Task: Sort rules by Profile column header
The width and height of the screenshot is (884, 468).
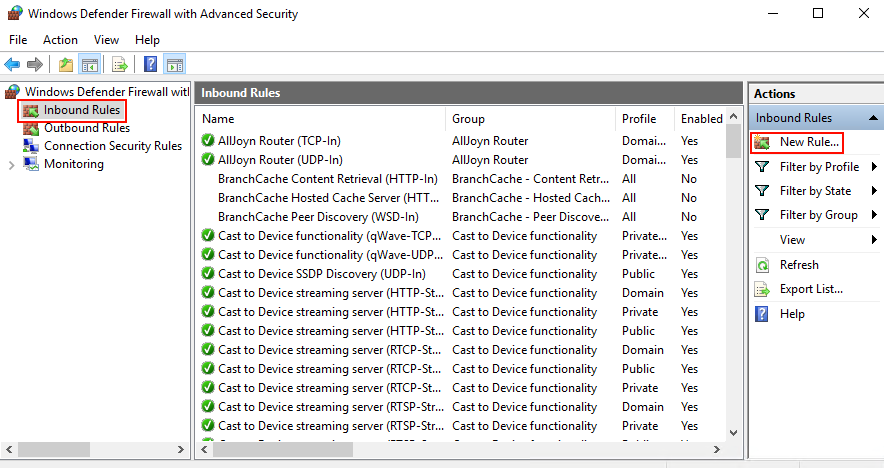Action: pyautogui.click(x=639, y=119)
